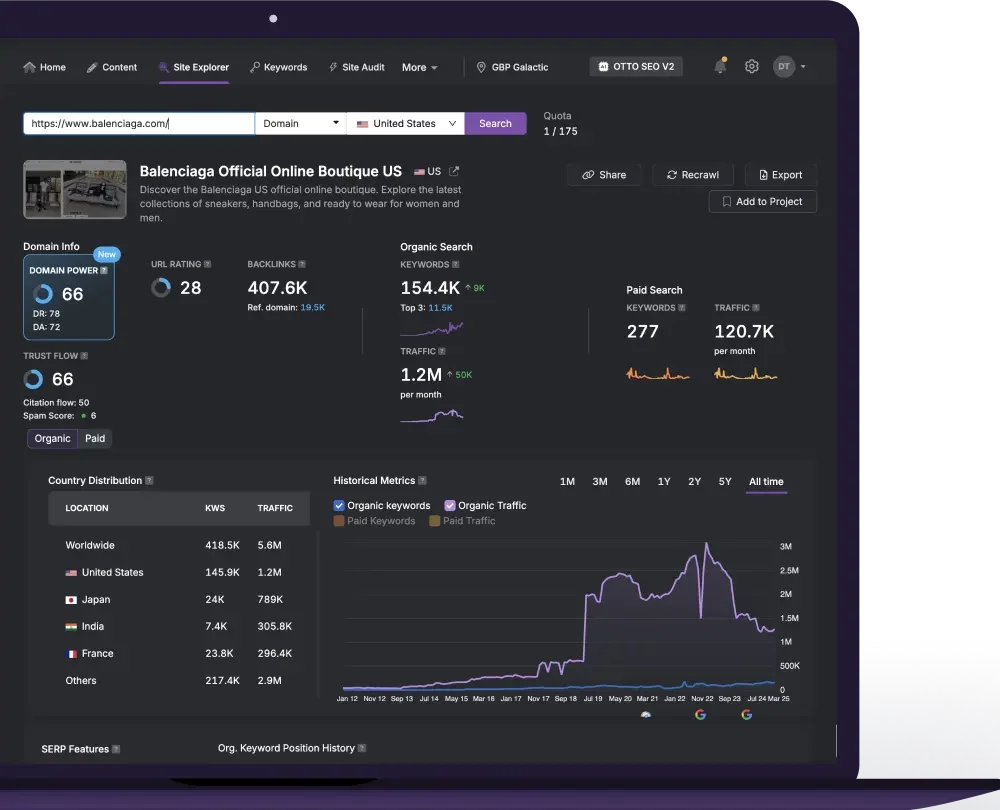Screen dimensions: 1000x810
Task: Select the 6M time range
Action: pyautogui.click(x=632, y=482)
